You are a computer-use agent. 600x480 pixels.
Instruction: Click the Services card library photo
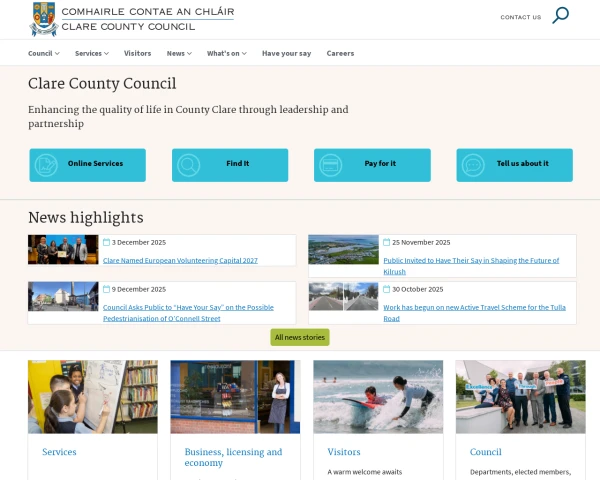93,397
